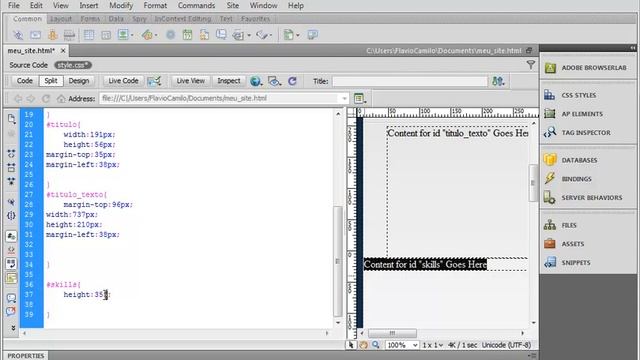Open the Modify menu
The image size is (640, 360).
click(x=121, y=6)
